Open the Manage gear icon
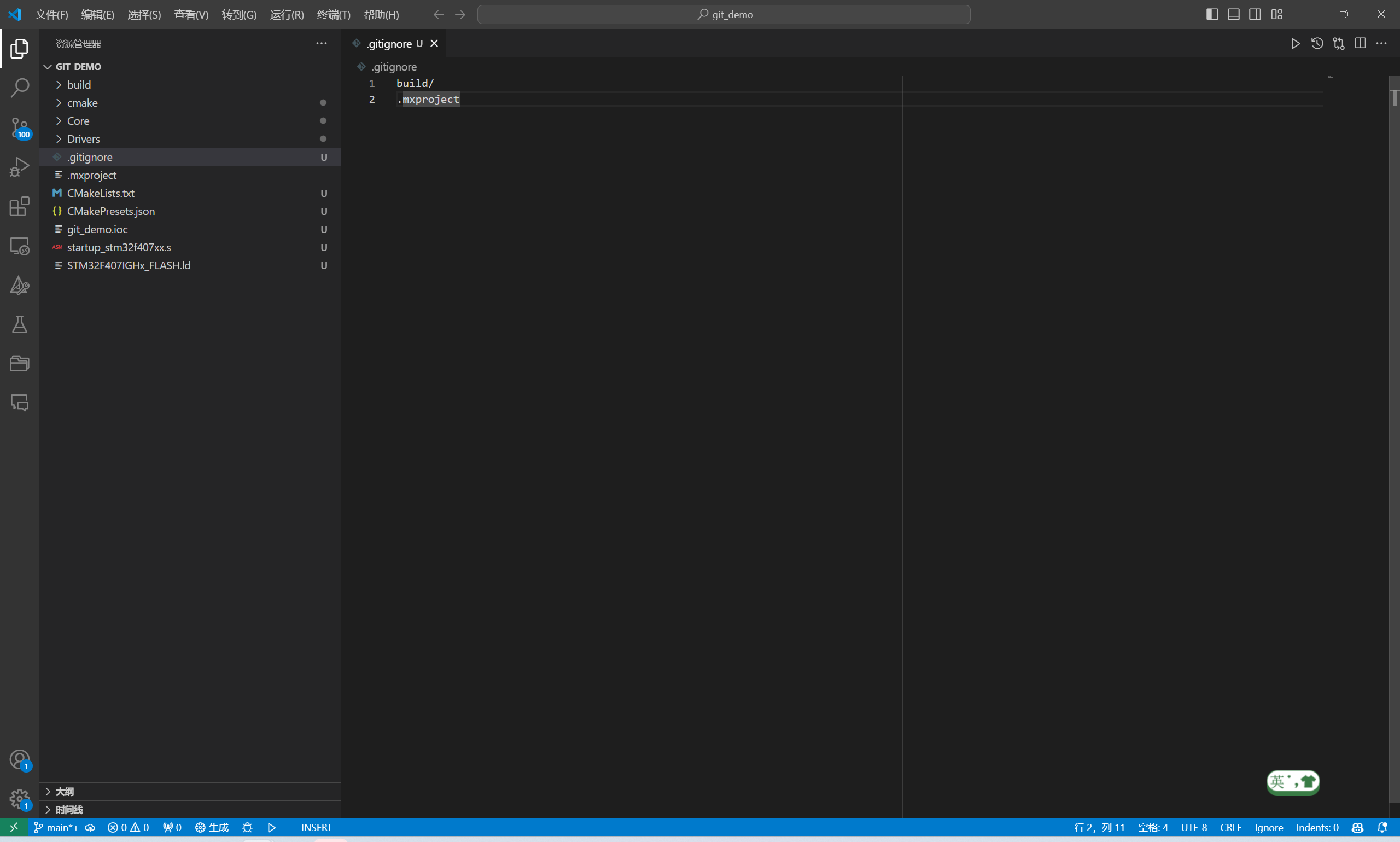Viewport: 1400px width, 842px height. click(19, 799)
